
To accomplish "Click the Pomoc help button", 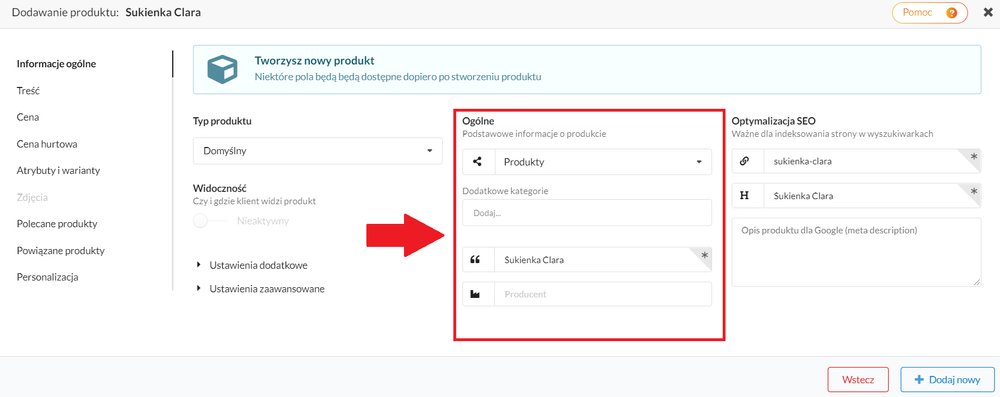I will [929, 12].
